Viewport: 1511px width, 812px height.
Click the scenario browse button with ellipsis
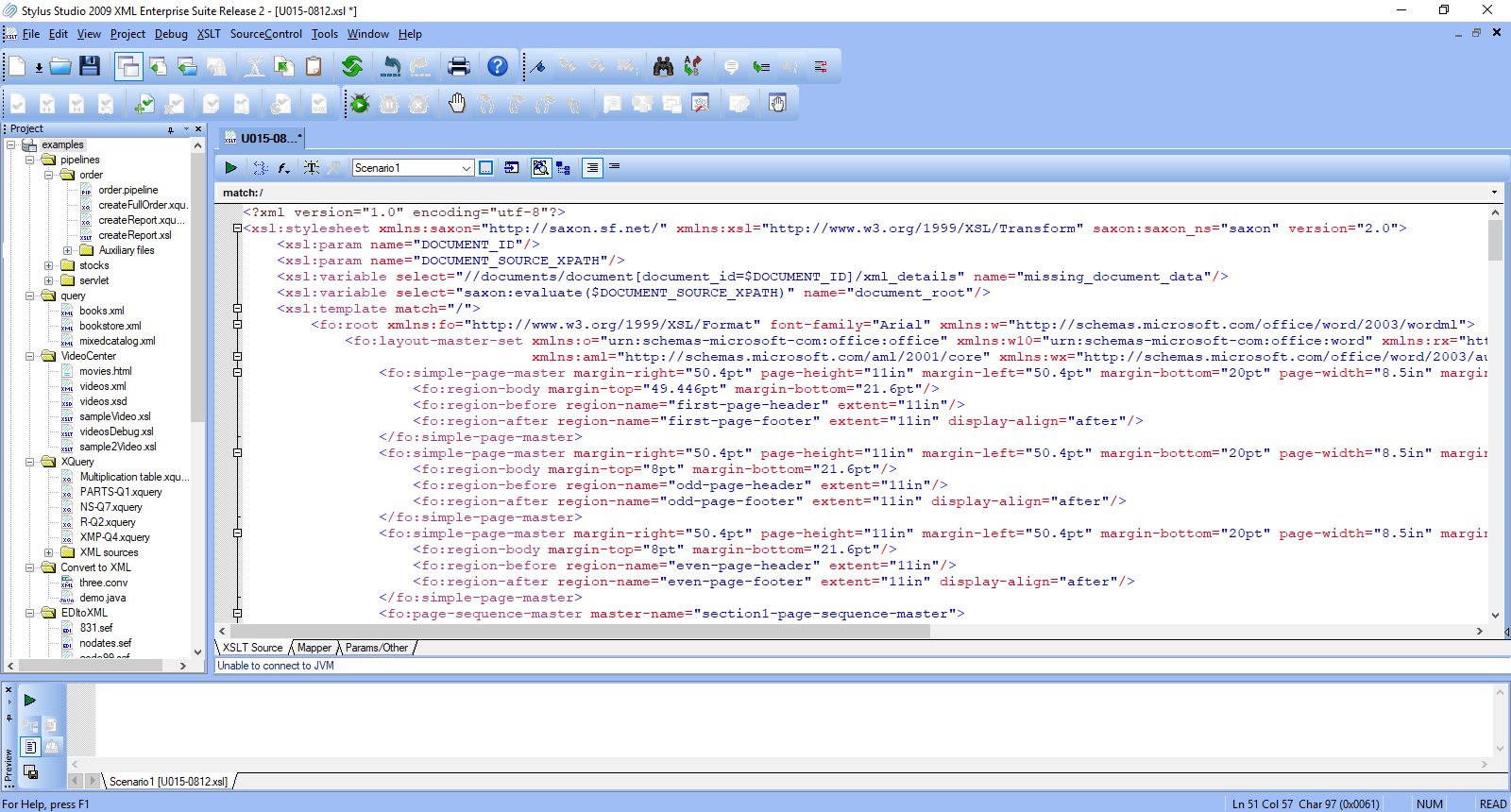[x=485, y=167]
